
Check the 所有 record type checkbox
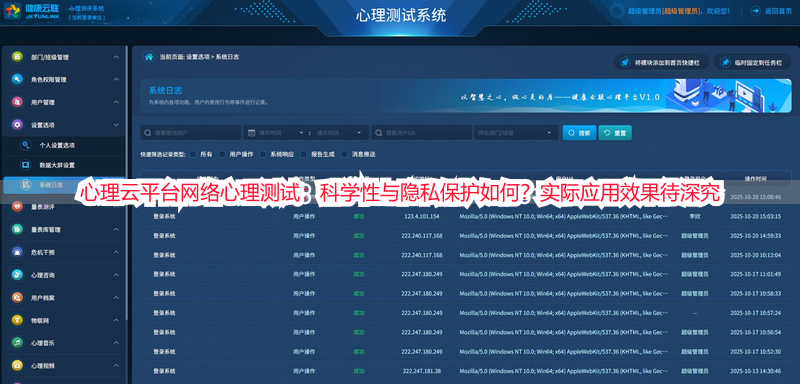pos(193,154)
